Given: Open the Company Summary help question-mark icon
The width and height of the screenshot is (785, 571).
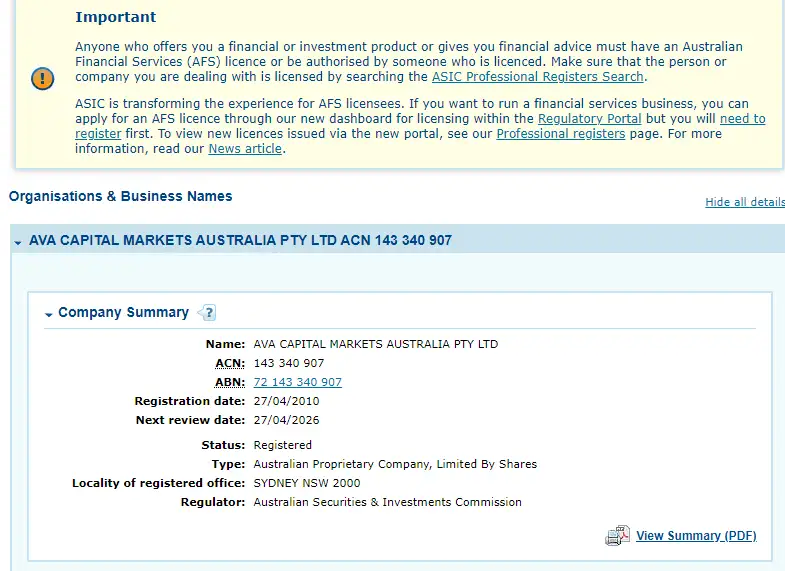Looking at the screenshot, I should tap(207, 313).
